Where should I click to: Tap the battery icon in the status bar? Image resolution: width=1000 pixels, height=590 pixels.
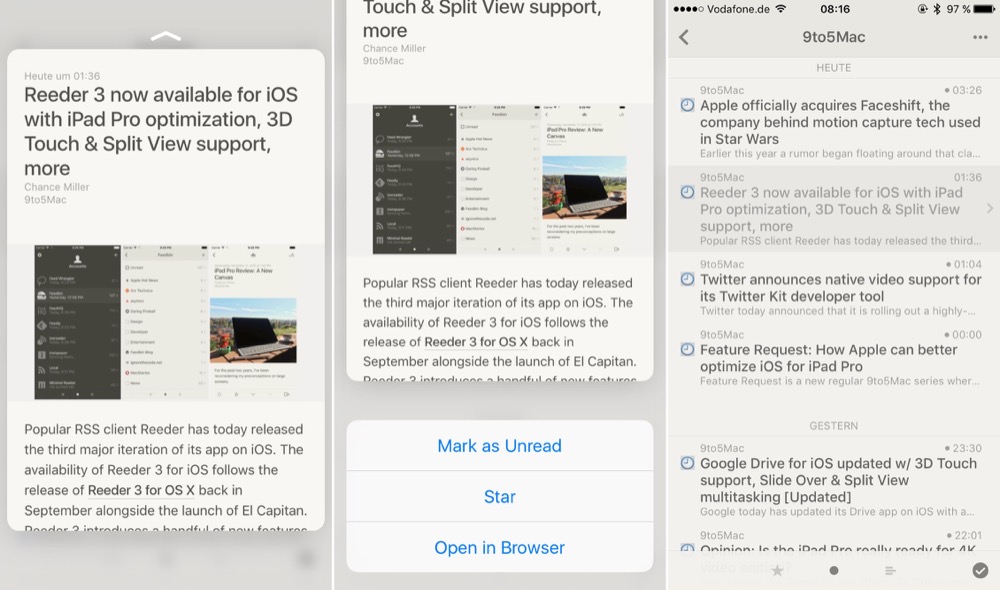tap(984, 9)
